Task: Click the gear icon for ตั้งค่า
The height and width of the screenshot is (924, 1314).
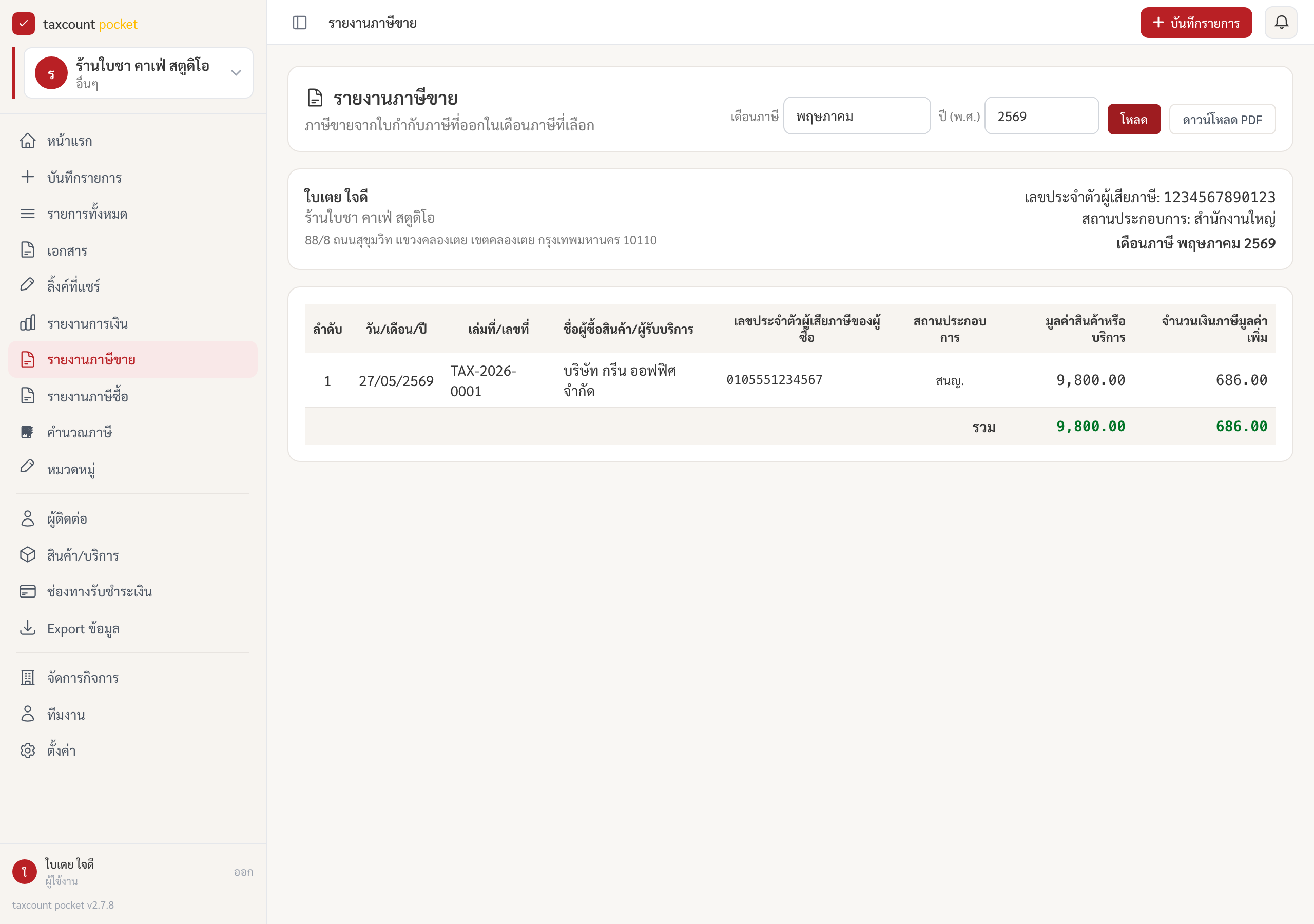Action: [x=28, y=750]
